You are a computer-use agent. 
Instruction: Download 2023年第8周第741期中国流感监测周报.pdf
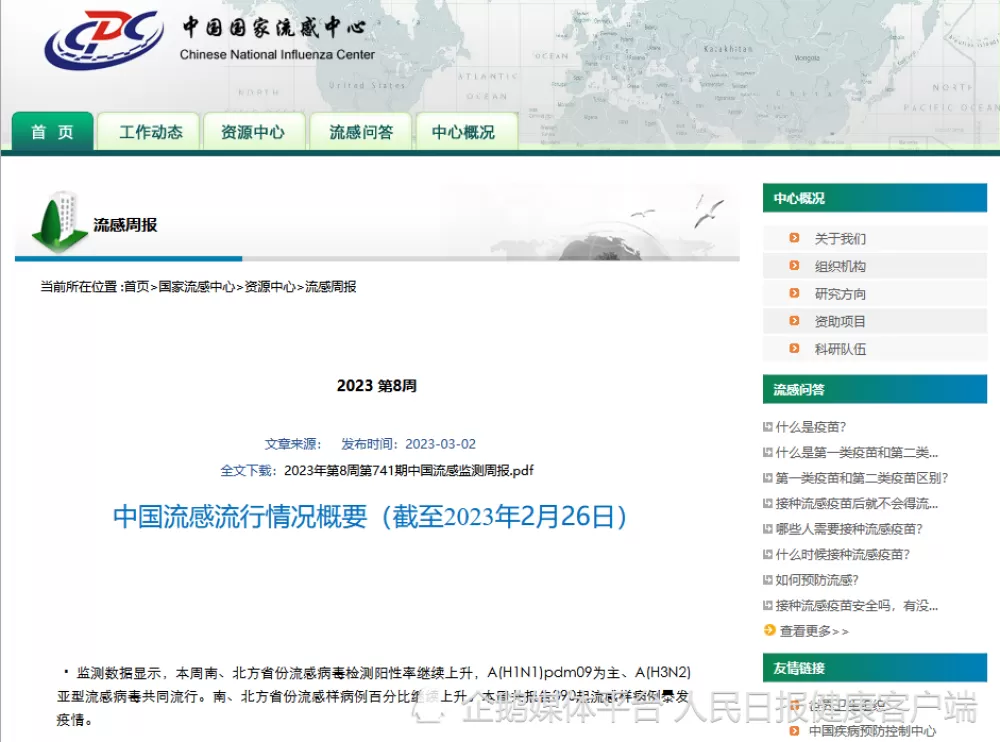[409, 471]
